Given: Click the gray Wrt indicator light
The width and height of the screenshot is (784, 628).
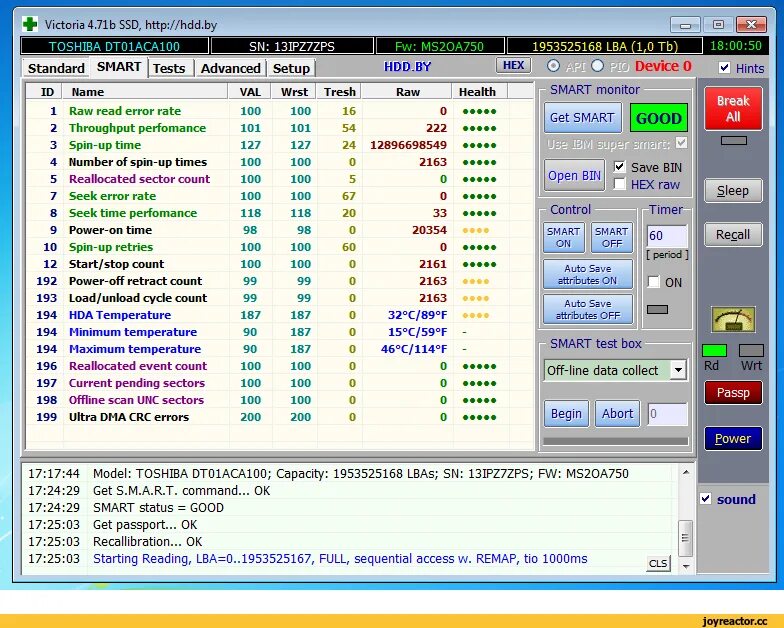Looking at the screenshot, I should coord(751,350).
